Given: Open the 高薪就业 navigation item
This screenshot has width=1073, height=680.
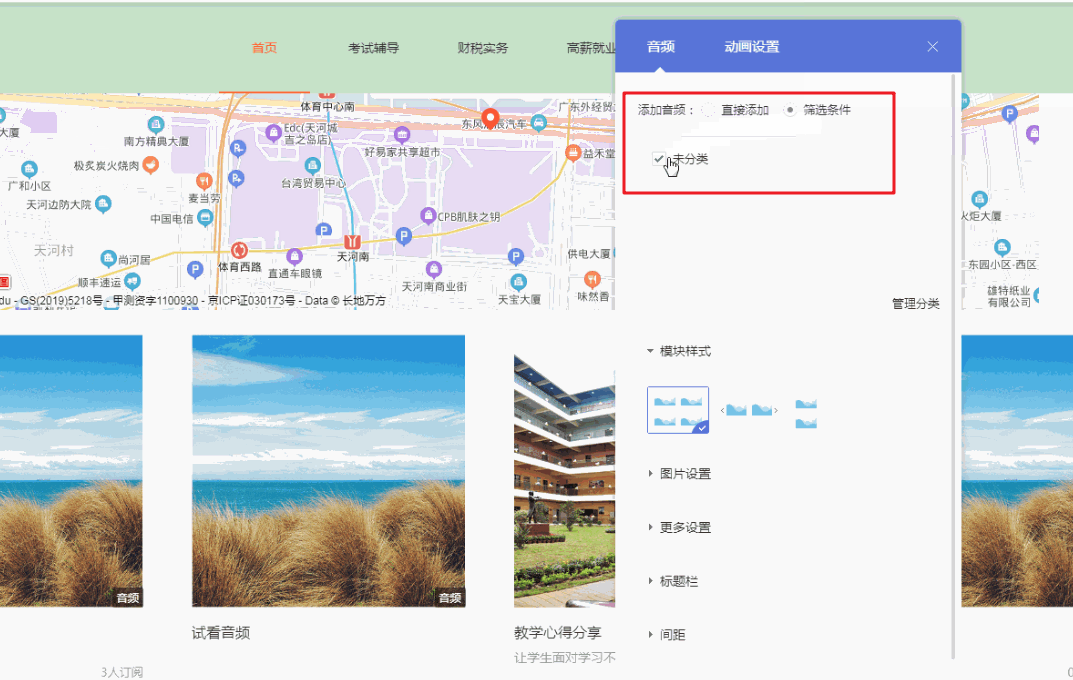Looking at the screenshot, I should click(591, 48).
